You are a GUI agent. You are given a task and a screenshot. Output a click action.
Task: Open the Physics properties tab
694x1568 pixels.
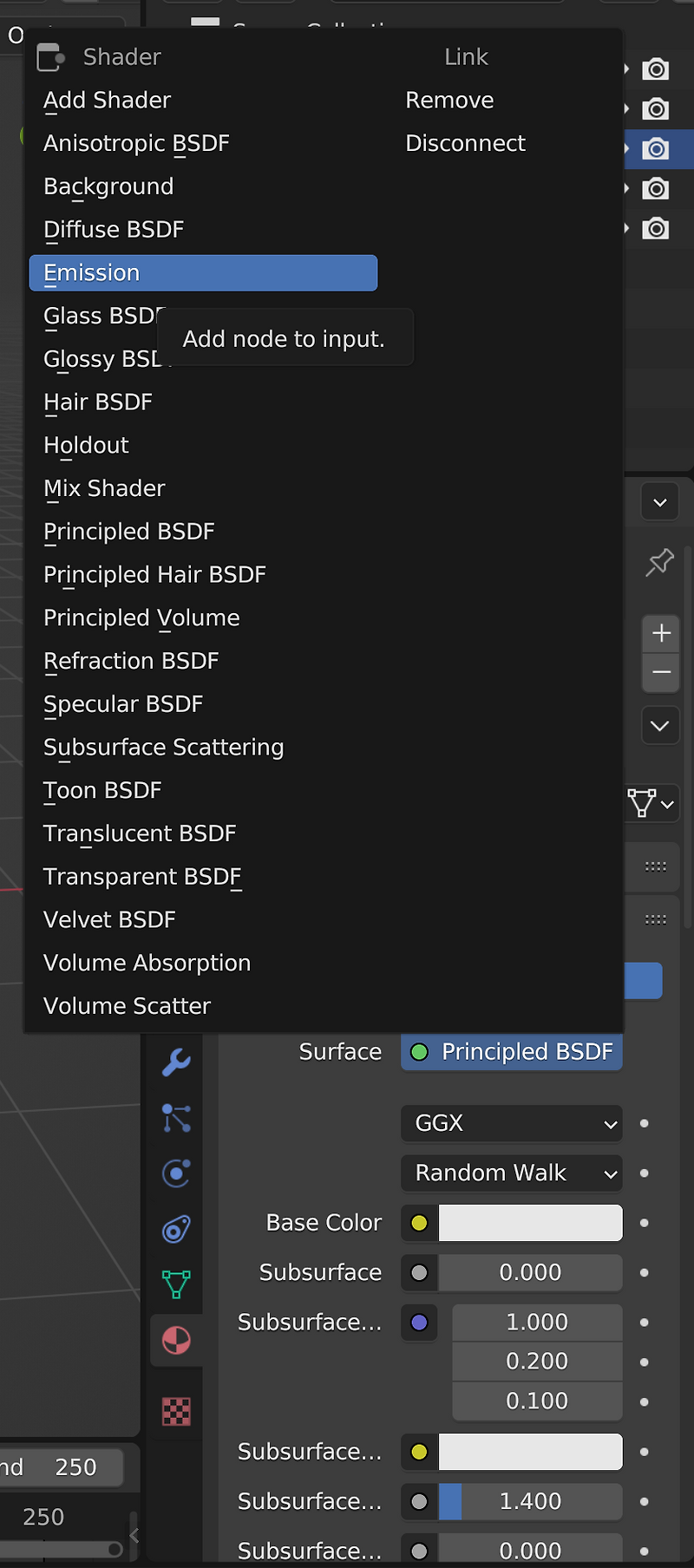pos(175,1173)
